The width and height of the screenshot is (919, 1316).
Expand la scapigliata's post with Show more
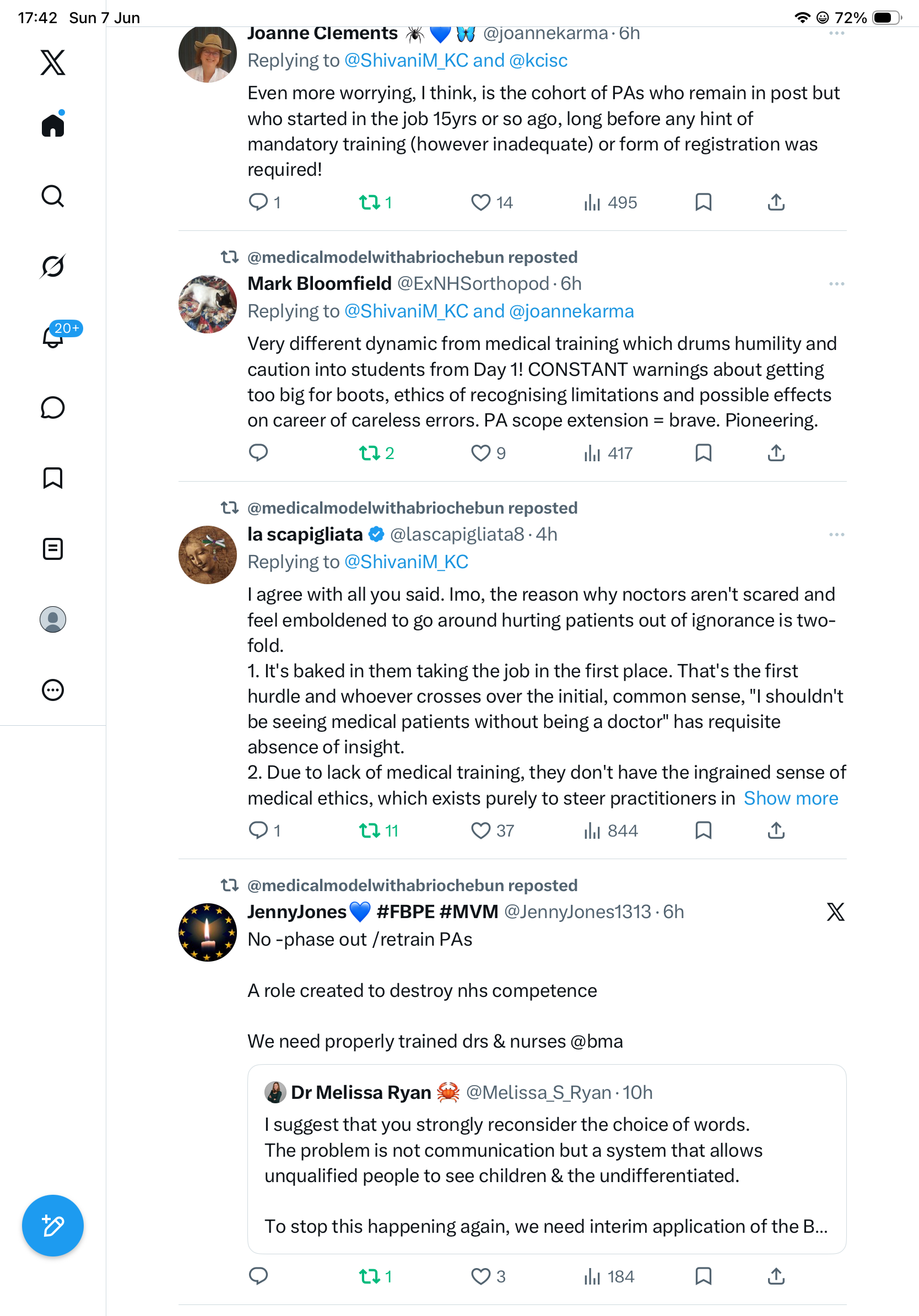coord(791,798)
